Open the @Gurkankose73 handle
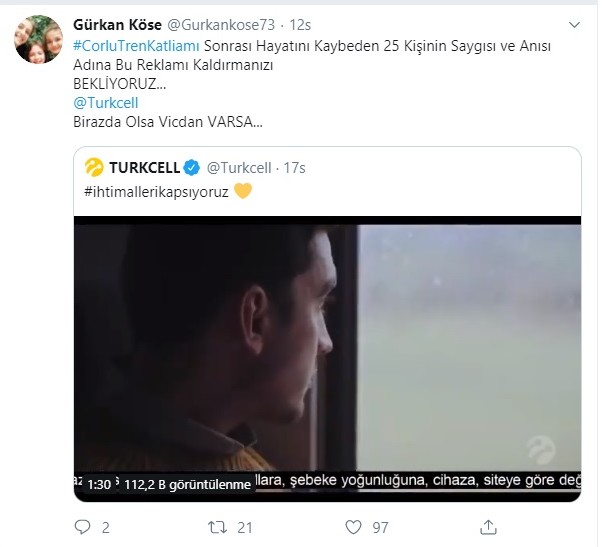The width and height of the screenshot is (608, 547). coord(221,25)
